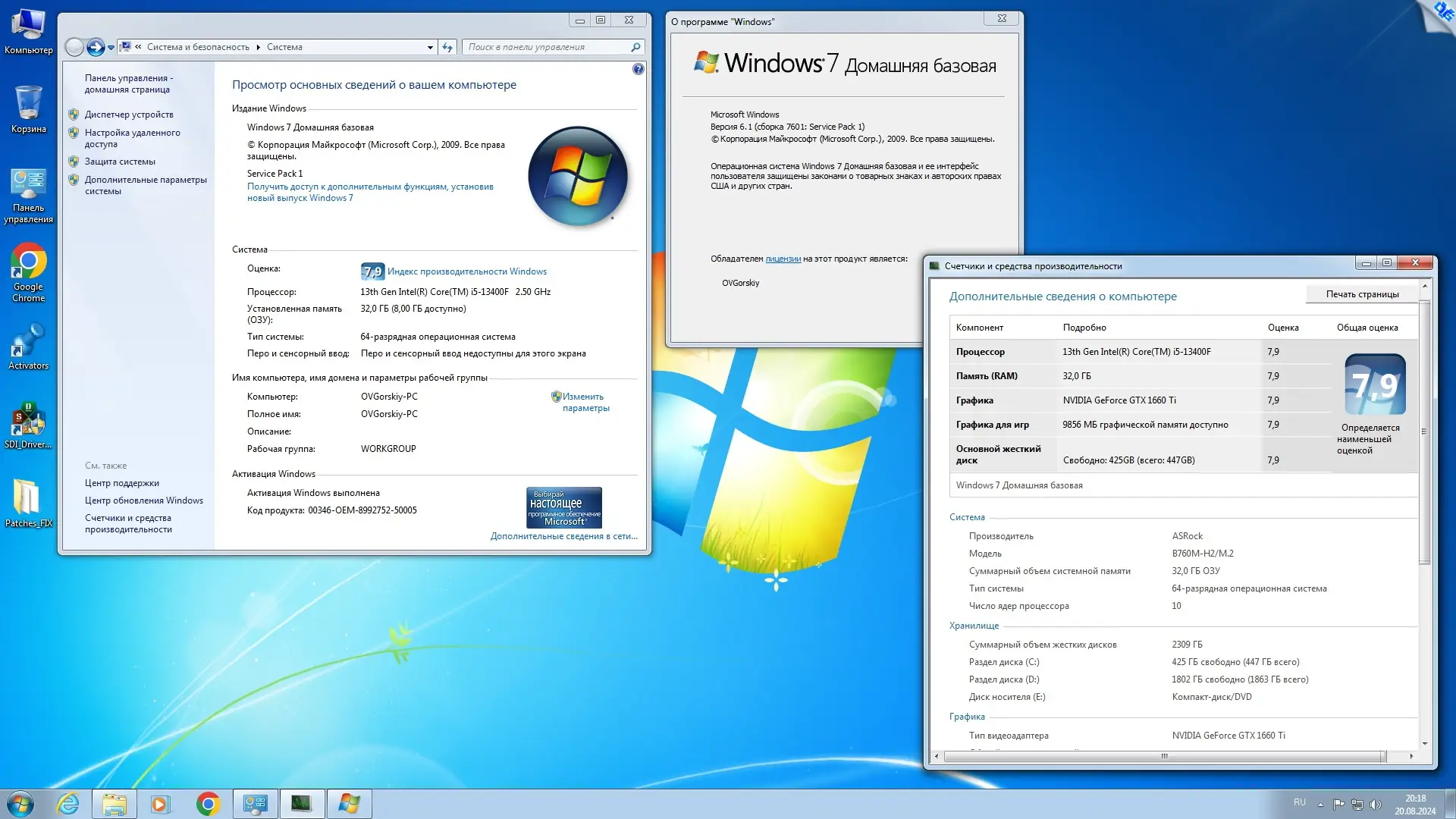Viewport: 1456px width, 819px height.
Task: Click the Internet Explorer taskbar icon
Action: pos(68,804)
